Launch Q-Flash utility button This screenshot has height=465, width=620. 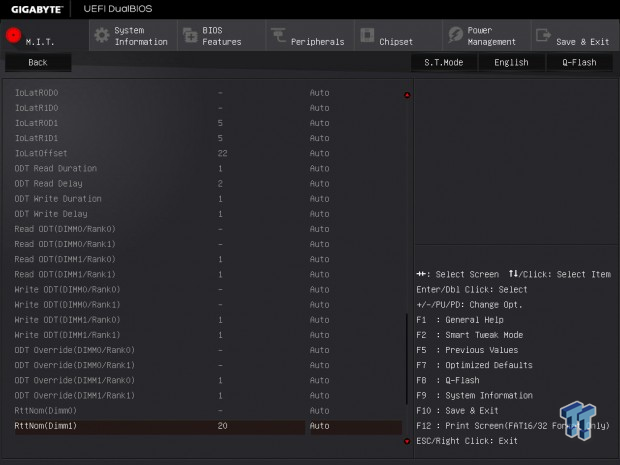click(x=579, y=62)
